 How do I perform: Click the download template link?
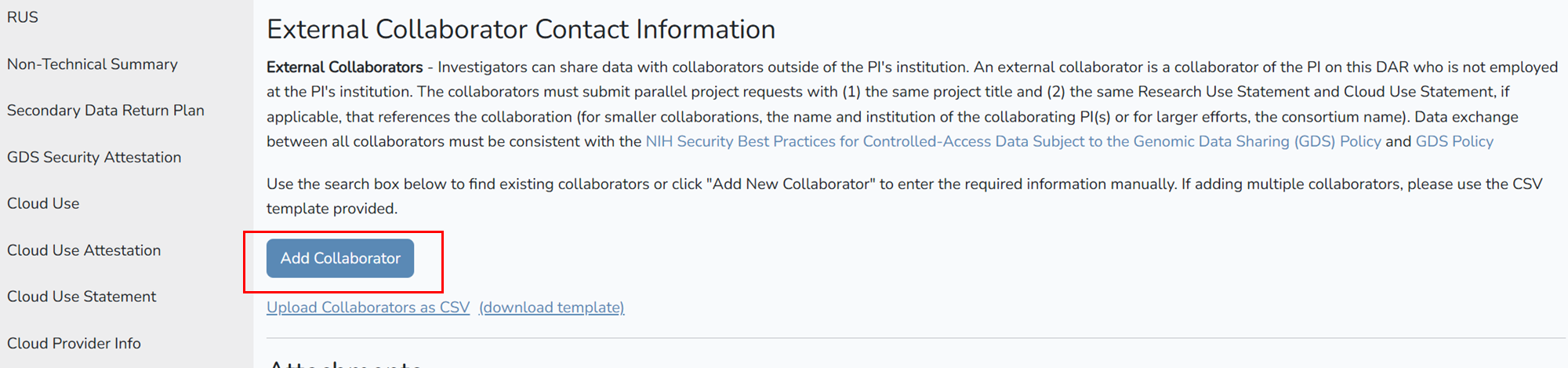pyautogui.click(x=551, y=308)
